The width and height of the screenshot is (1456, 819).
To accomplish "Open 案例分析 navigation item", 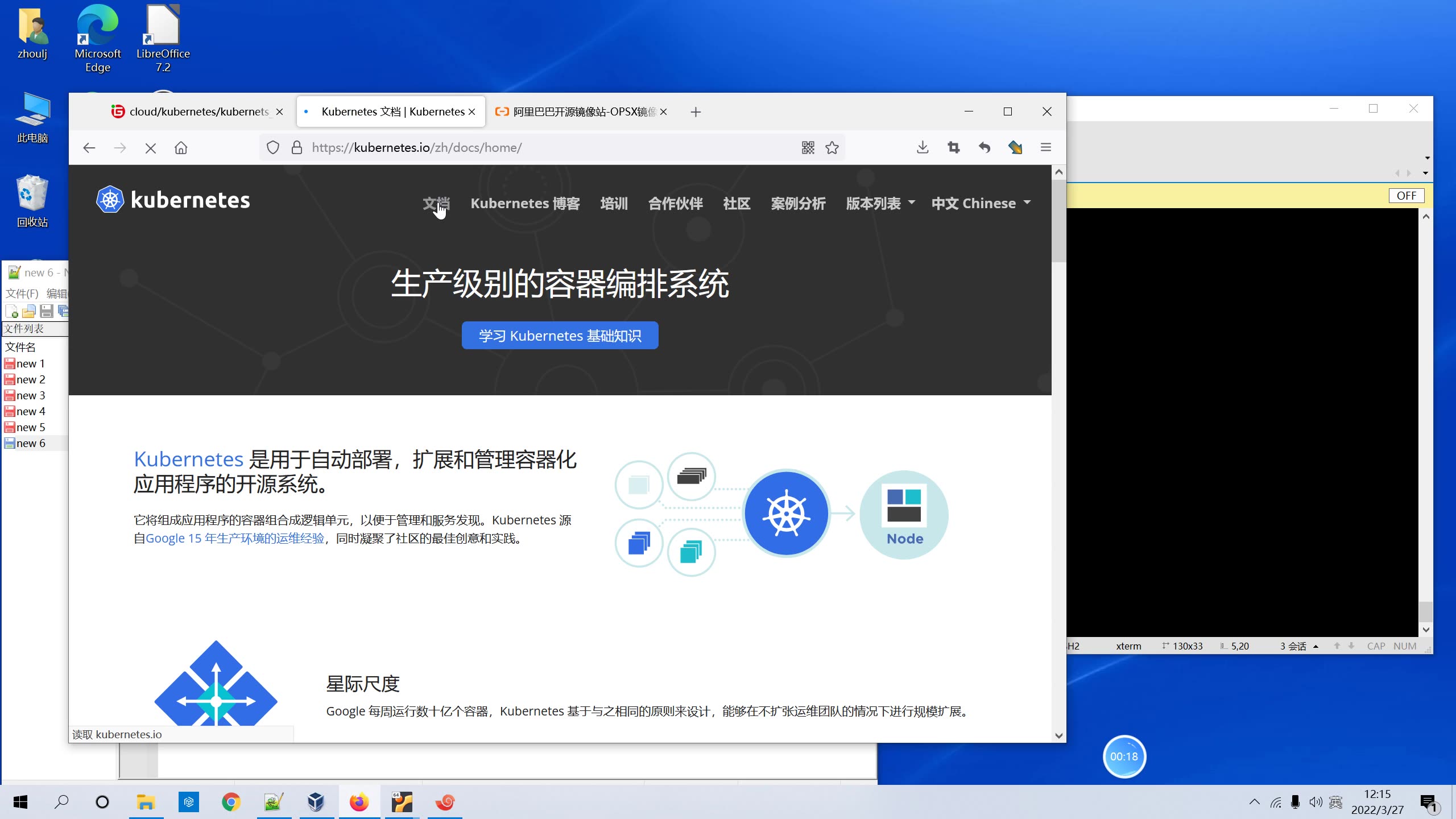I will pyautogui.click(x=798, y=203).
